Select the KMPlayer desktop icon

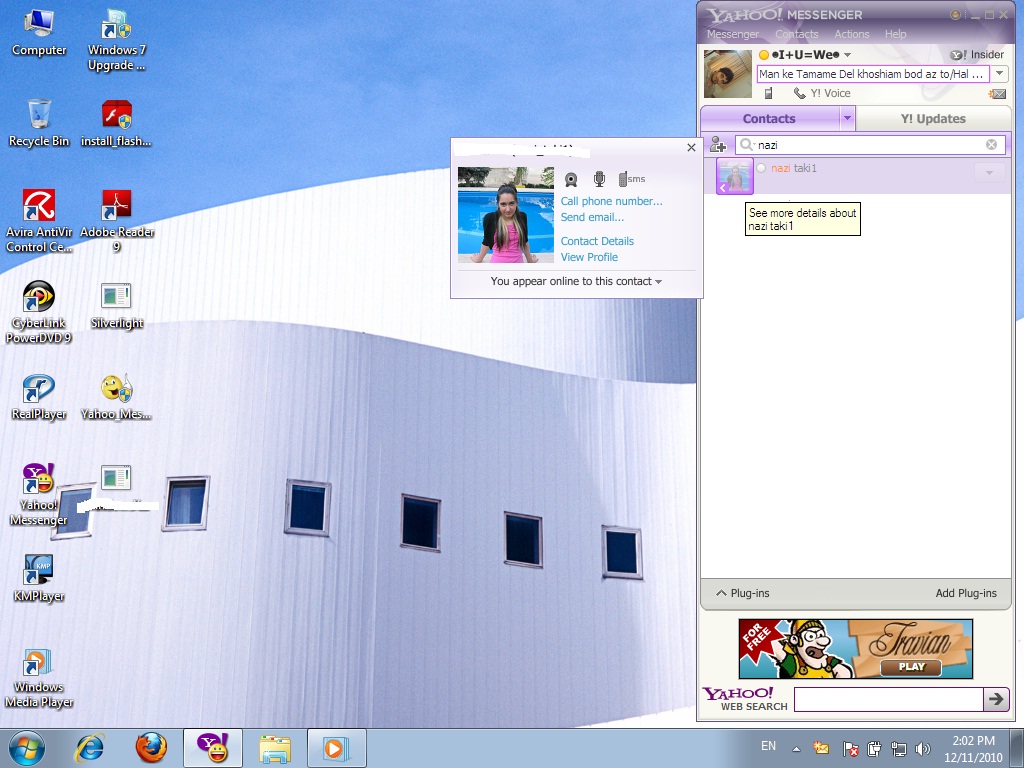point(39,579)
